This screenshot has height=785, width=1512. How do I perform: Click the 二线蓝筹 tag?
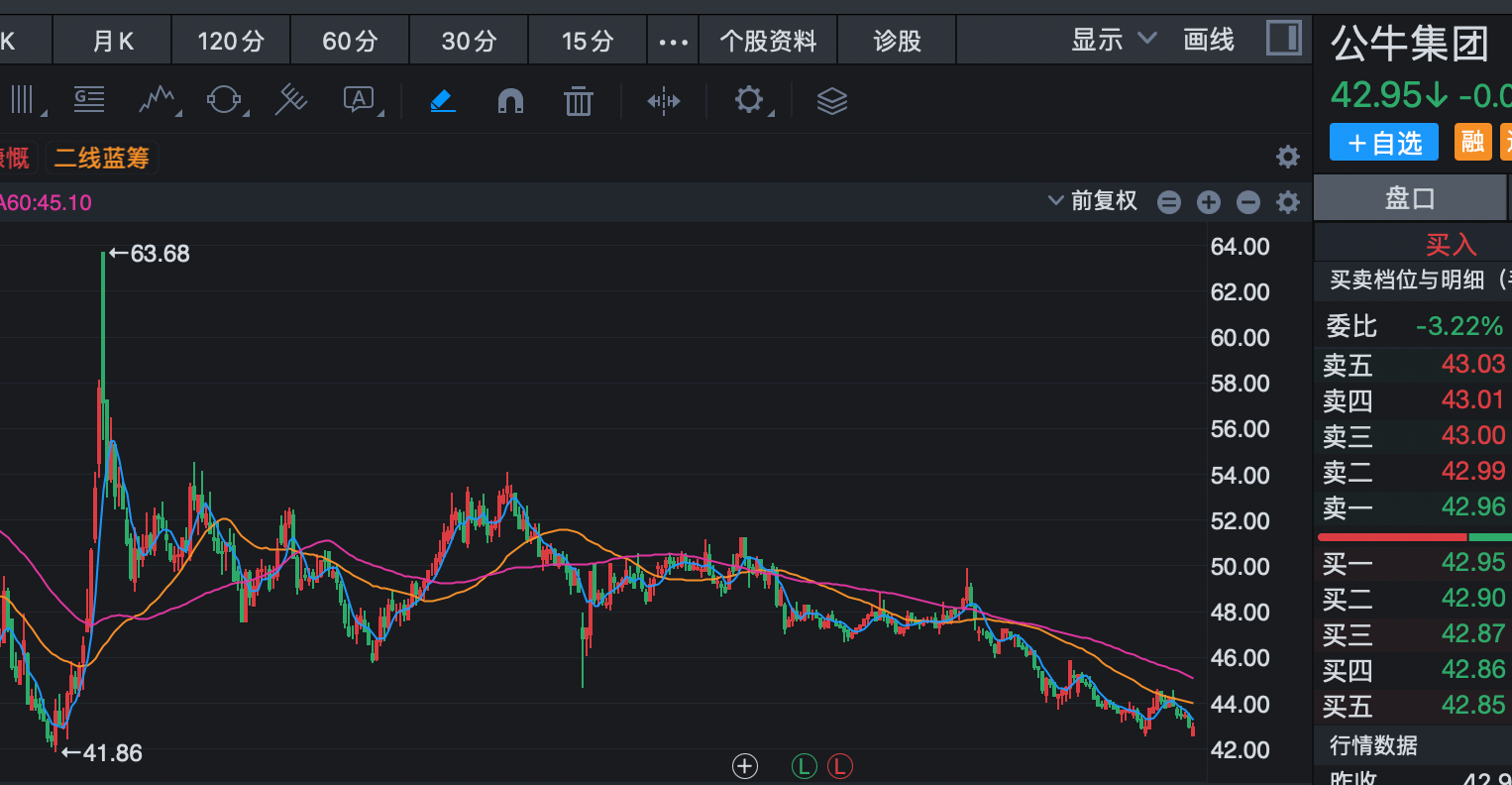pos(102,158)
